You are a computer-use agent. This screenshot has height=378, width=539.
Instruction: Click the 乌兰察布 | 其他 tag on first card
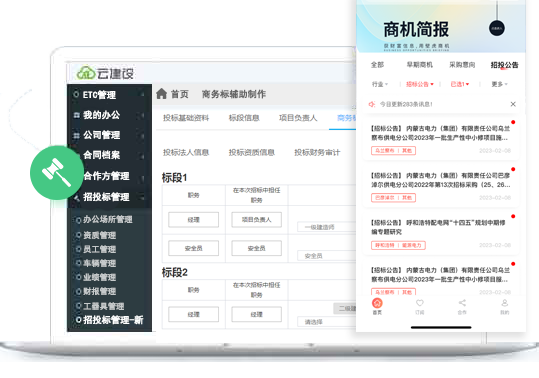pyautogui.click(x=393, y=151)
